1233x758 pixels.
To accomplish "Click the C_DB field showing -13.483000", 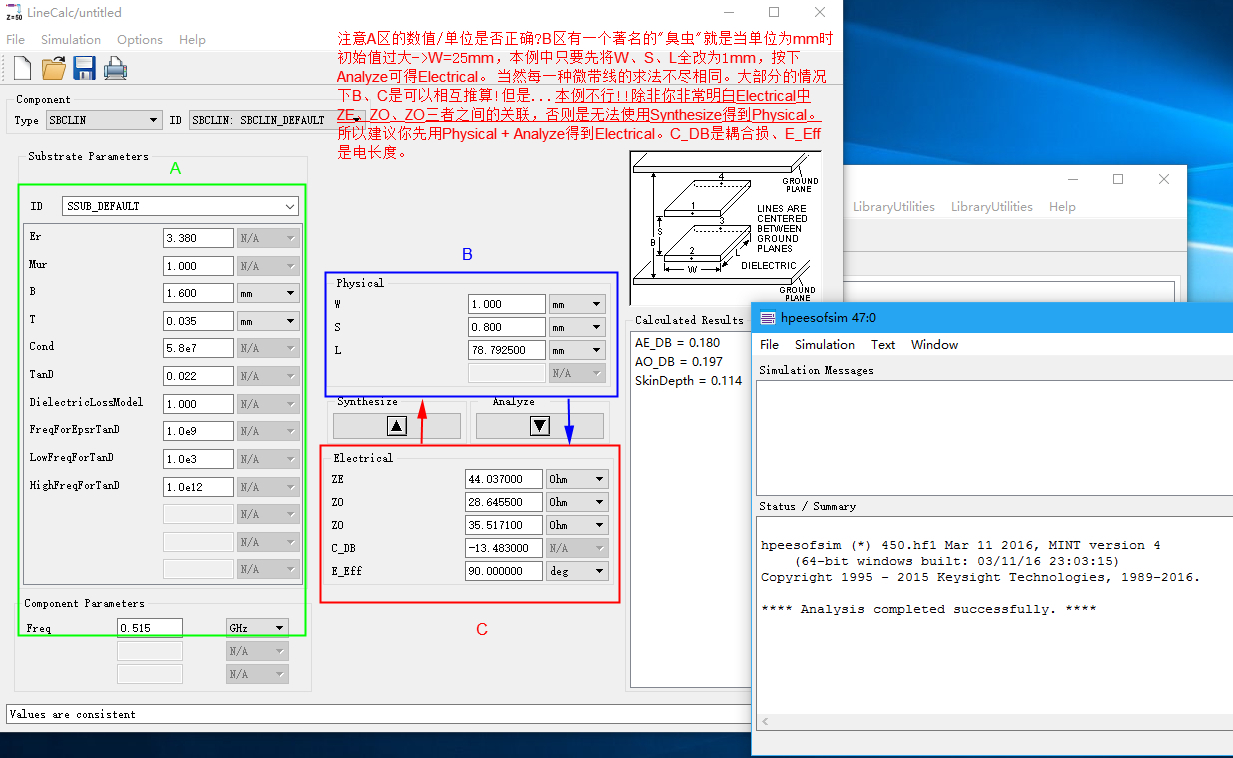I will [x=504, y=548].
